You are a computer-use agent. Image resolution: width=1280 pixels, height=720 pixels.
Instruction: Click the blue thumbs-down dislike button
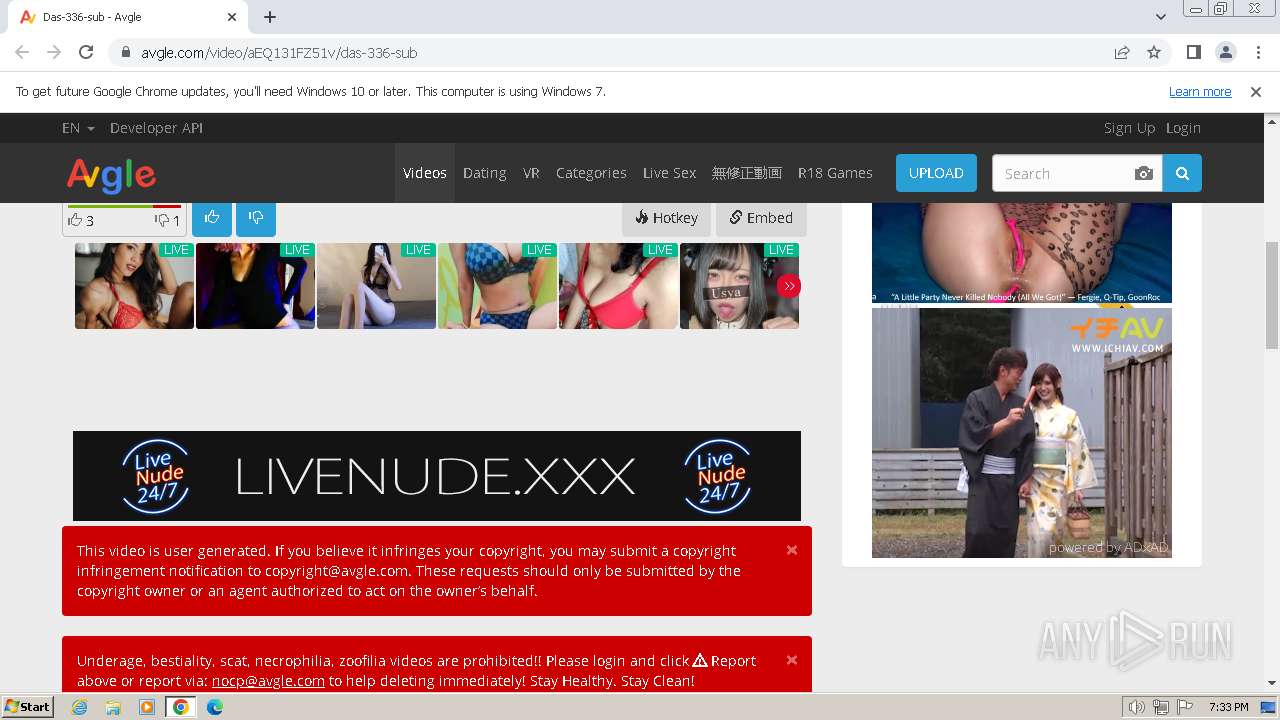click(256, 218)
